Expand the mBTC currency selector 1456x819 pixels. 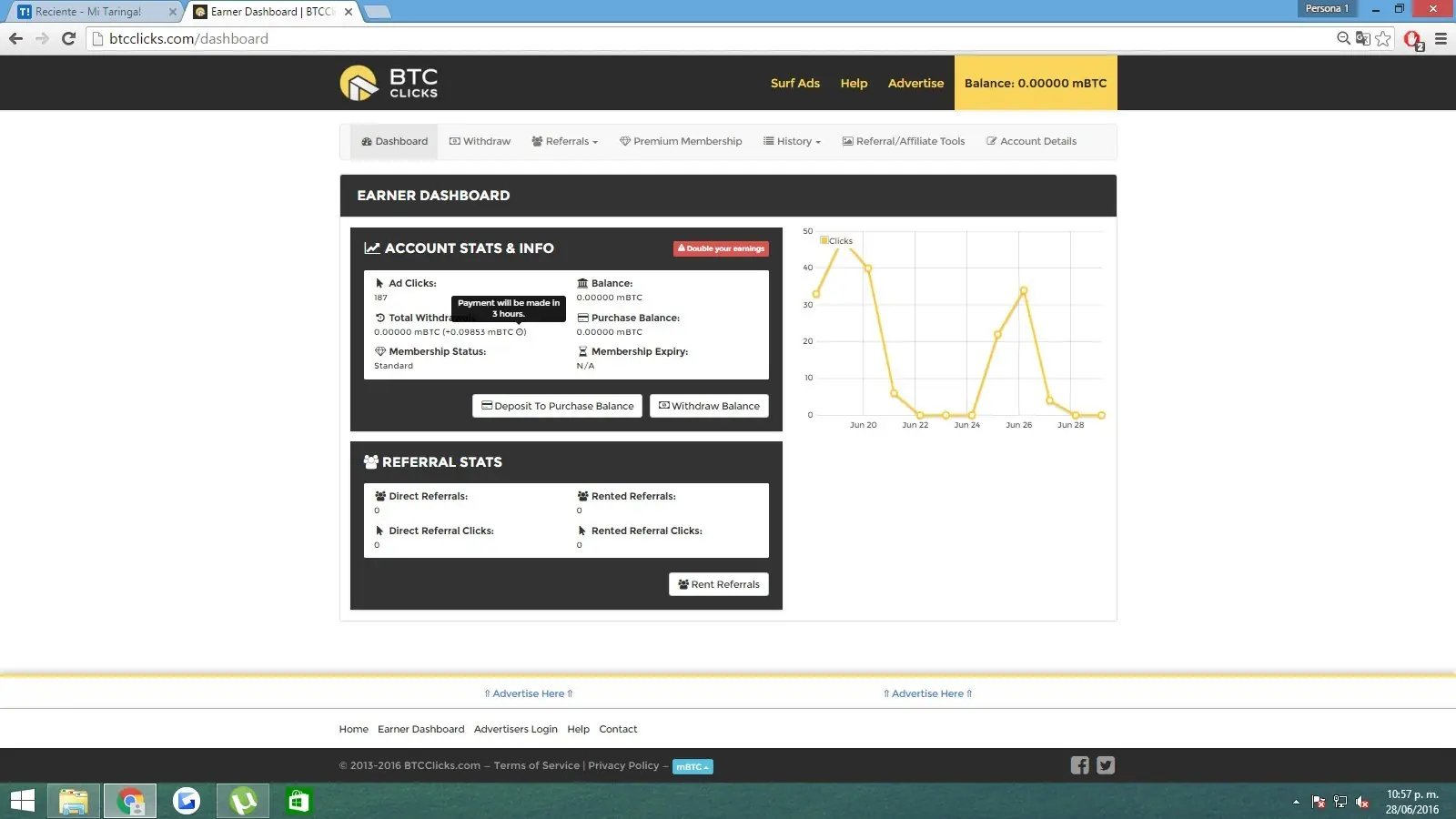[x=693, y=766]
